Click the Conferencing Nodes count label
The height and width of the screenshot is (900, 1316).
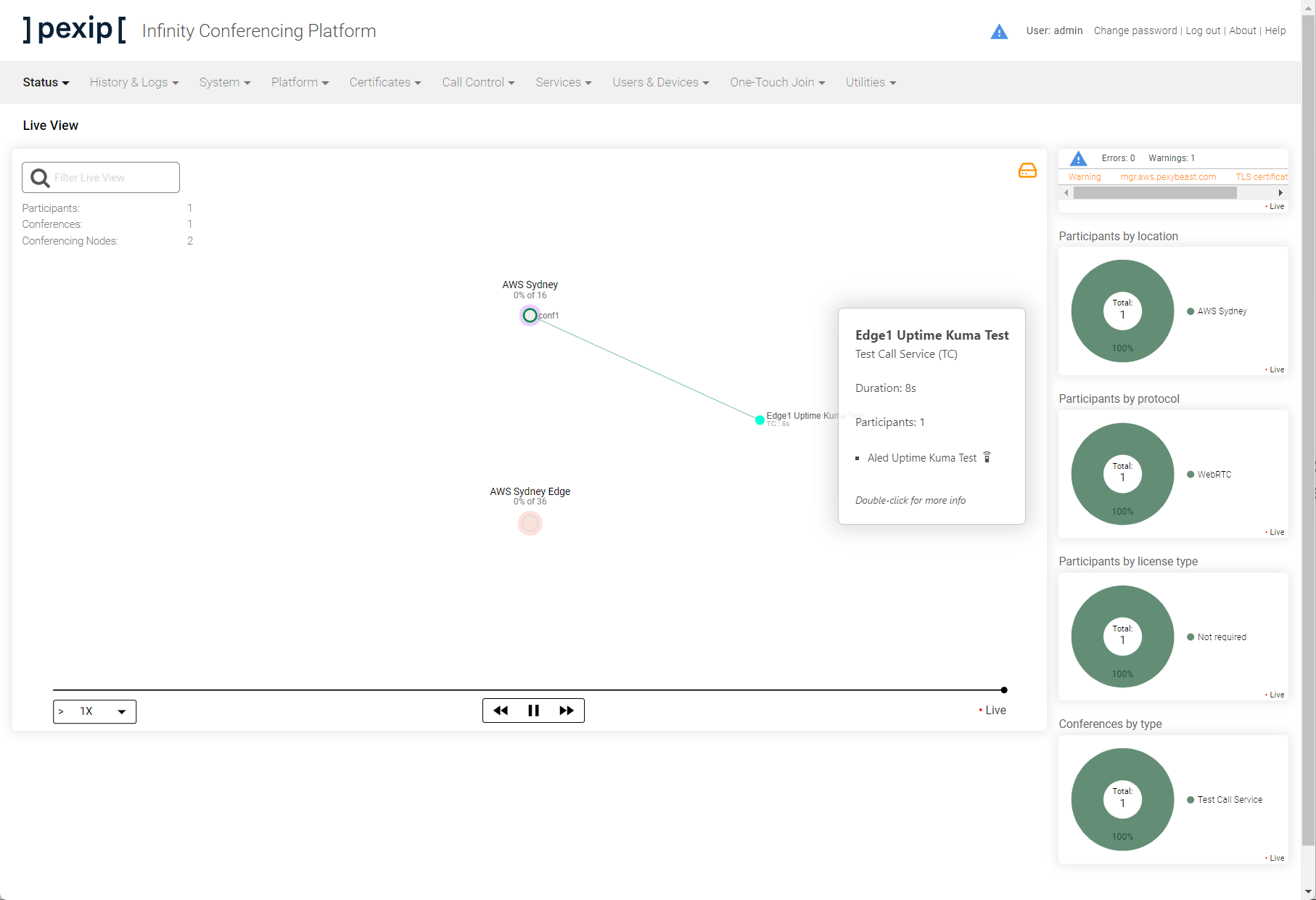point(70,241)
